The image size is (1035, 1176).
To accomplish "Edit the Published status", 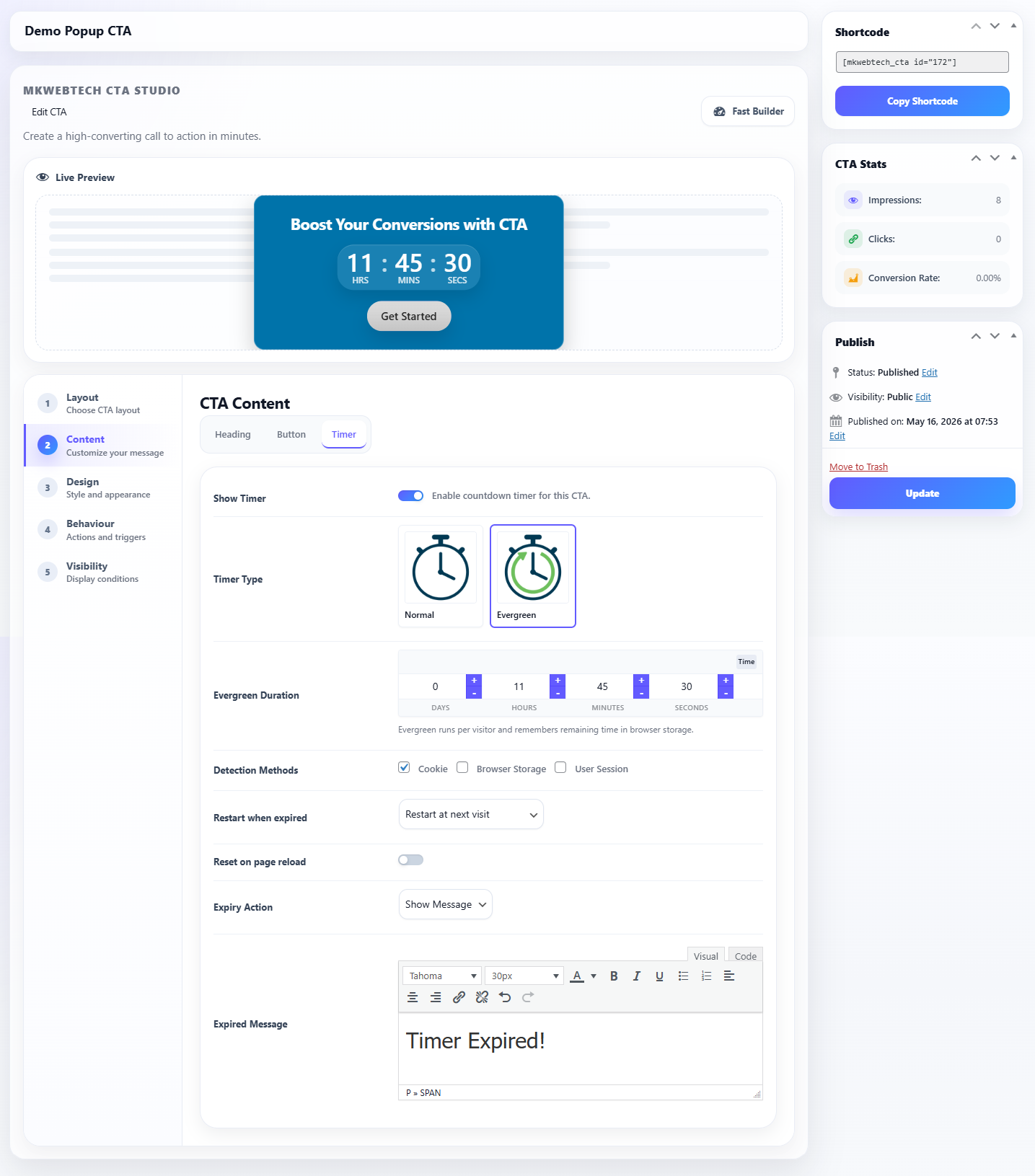I will pos(930,372).
